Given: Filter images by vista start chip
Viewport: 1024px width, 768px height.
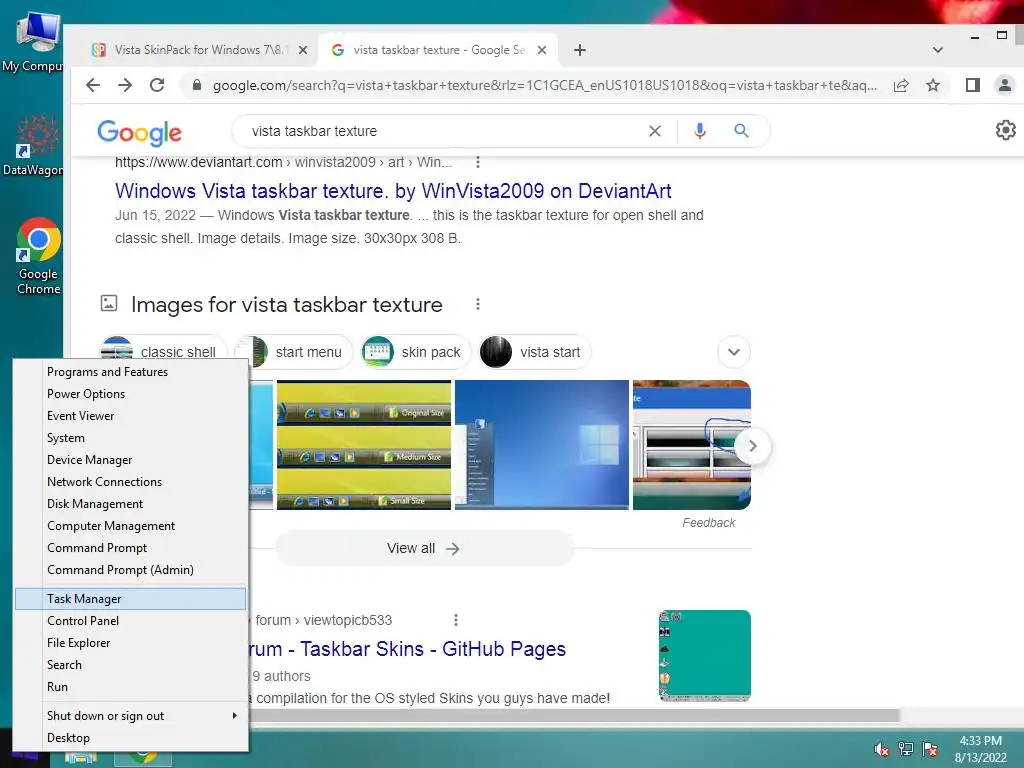Looking at the screenshot, I should tap(534, 352).
